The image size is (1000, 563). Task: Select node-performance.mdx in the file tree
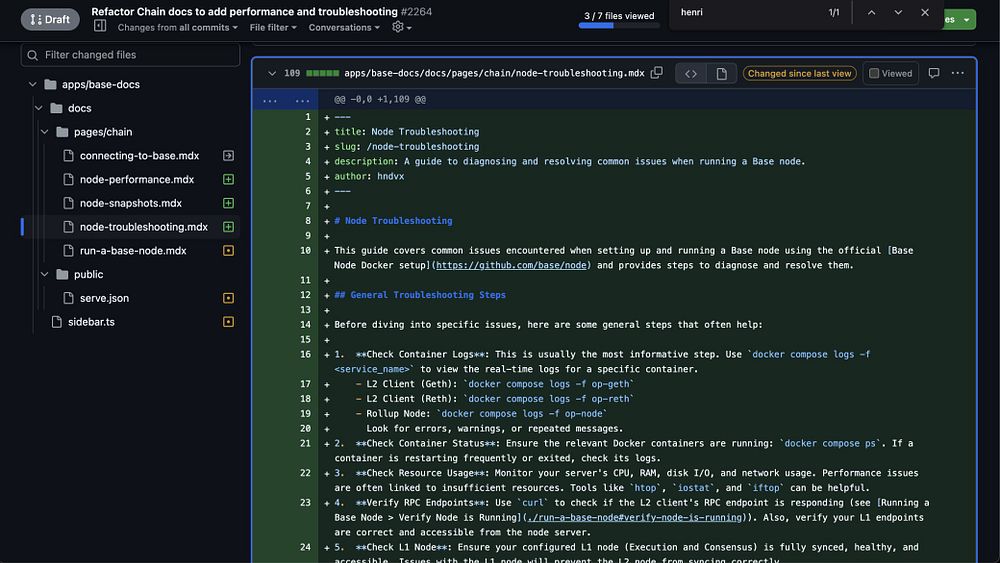click(137, 180)
